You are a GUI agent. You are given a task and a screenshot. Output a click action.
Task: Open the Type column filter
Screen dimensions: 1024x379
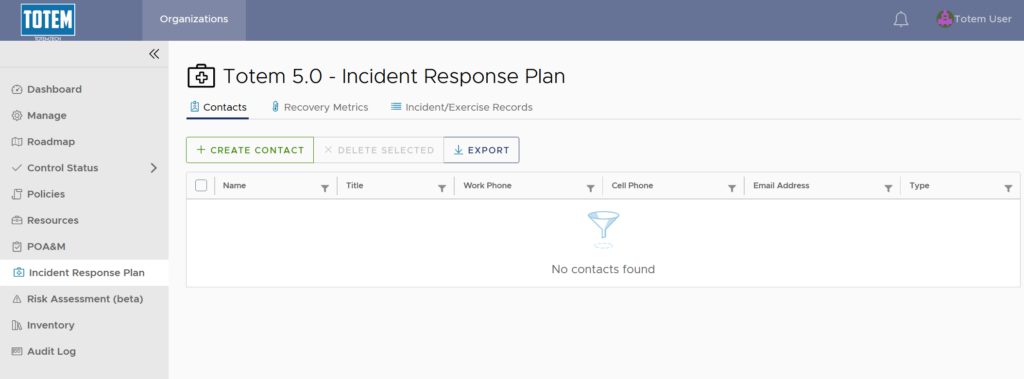click(x=1008, y=188)
